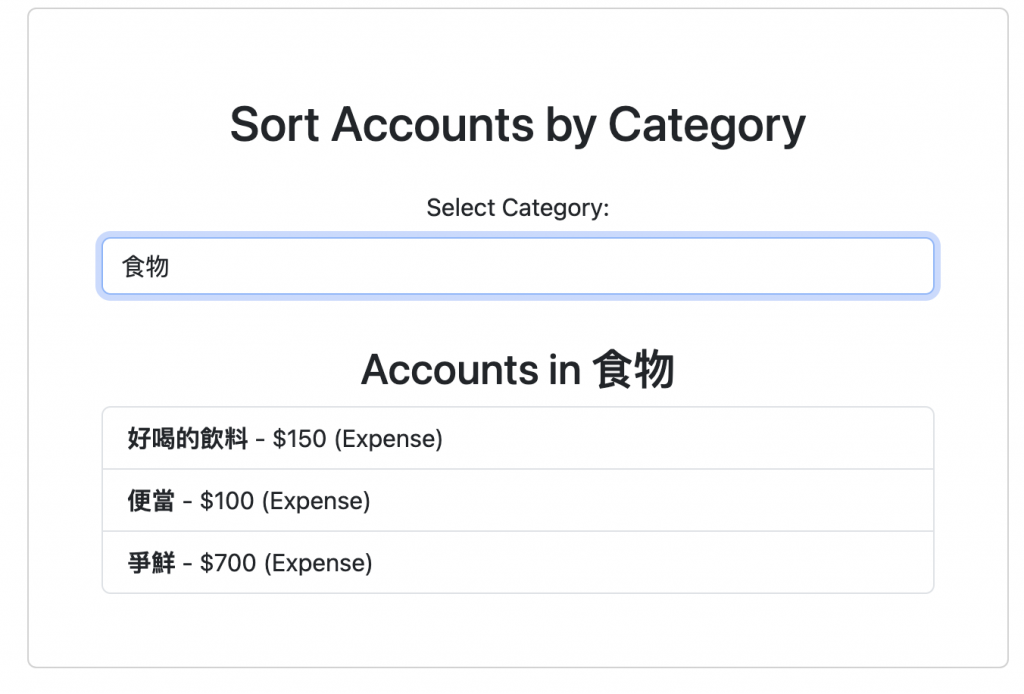Click "(Expense)" next to $150
Image resolution: width=1024 pixels, height=694 pixels.
click(x=388, y=439)
